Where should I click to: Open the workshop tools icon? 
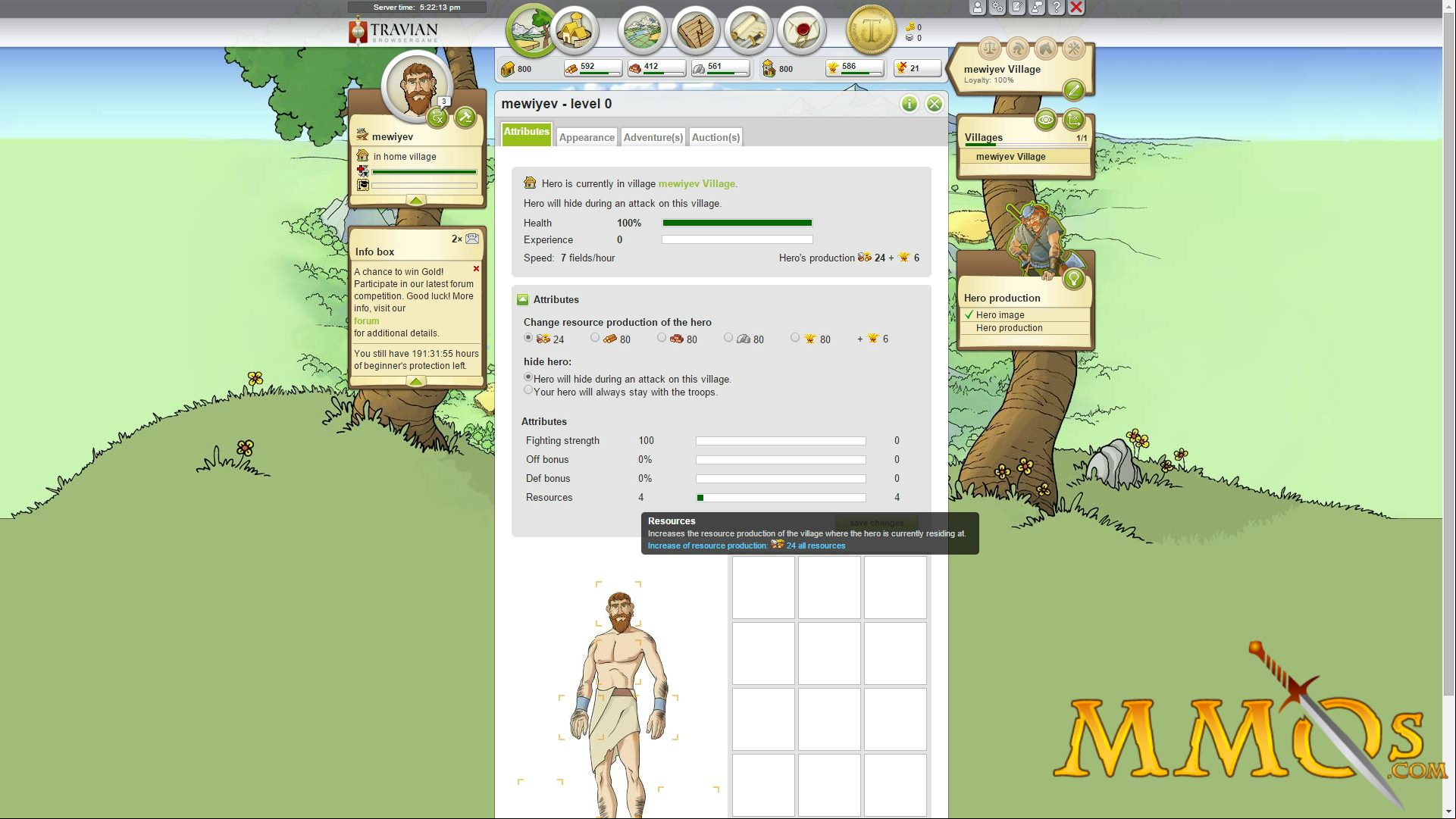pyautogui.click(x=1073, y=49)
